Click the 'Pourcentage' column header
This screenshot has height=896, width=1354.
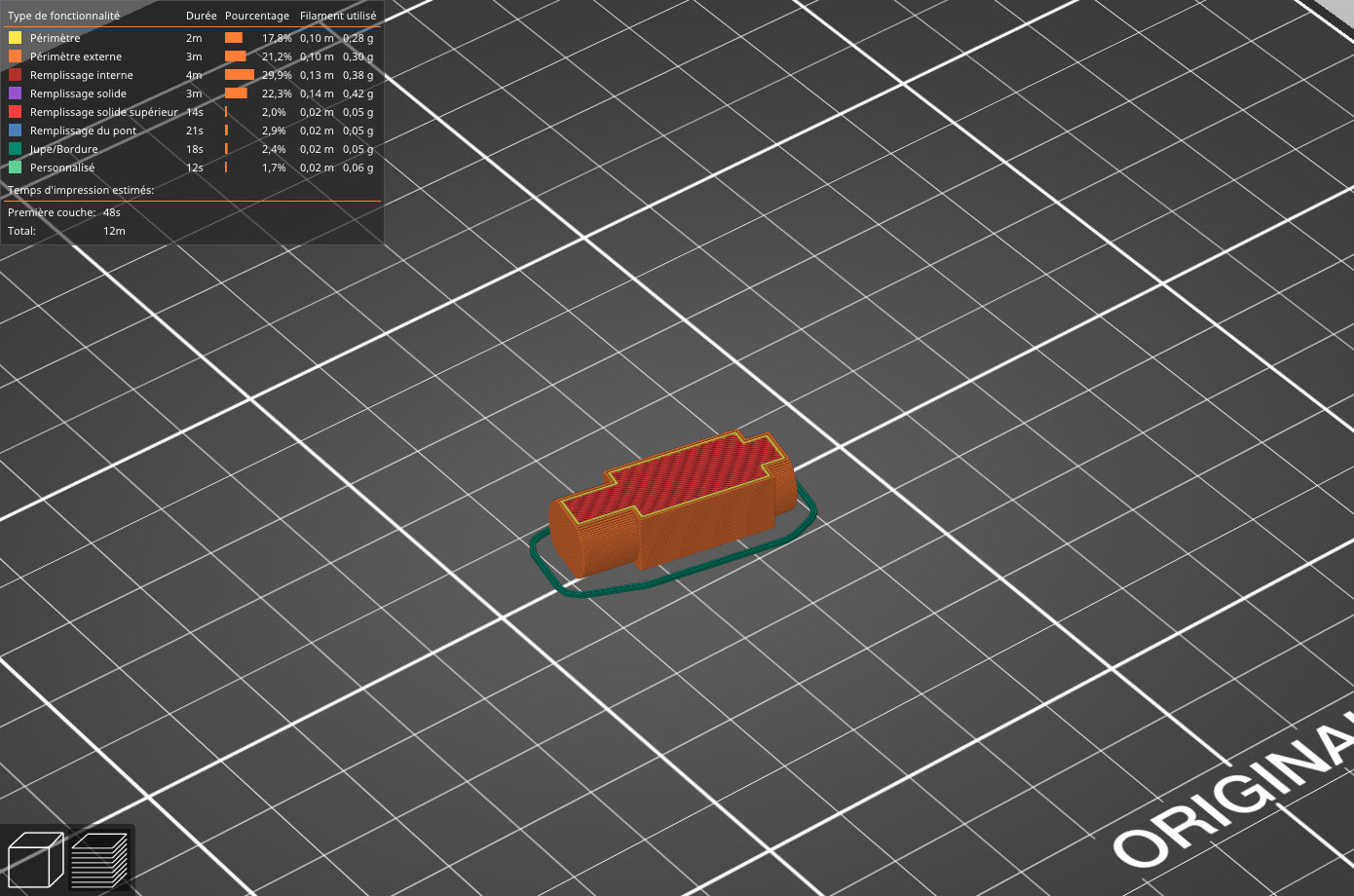point(257,16)
